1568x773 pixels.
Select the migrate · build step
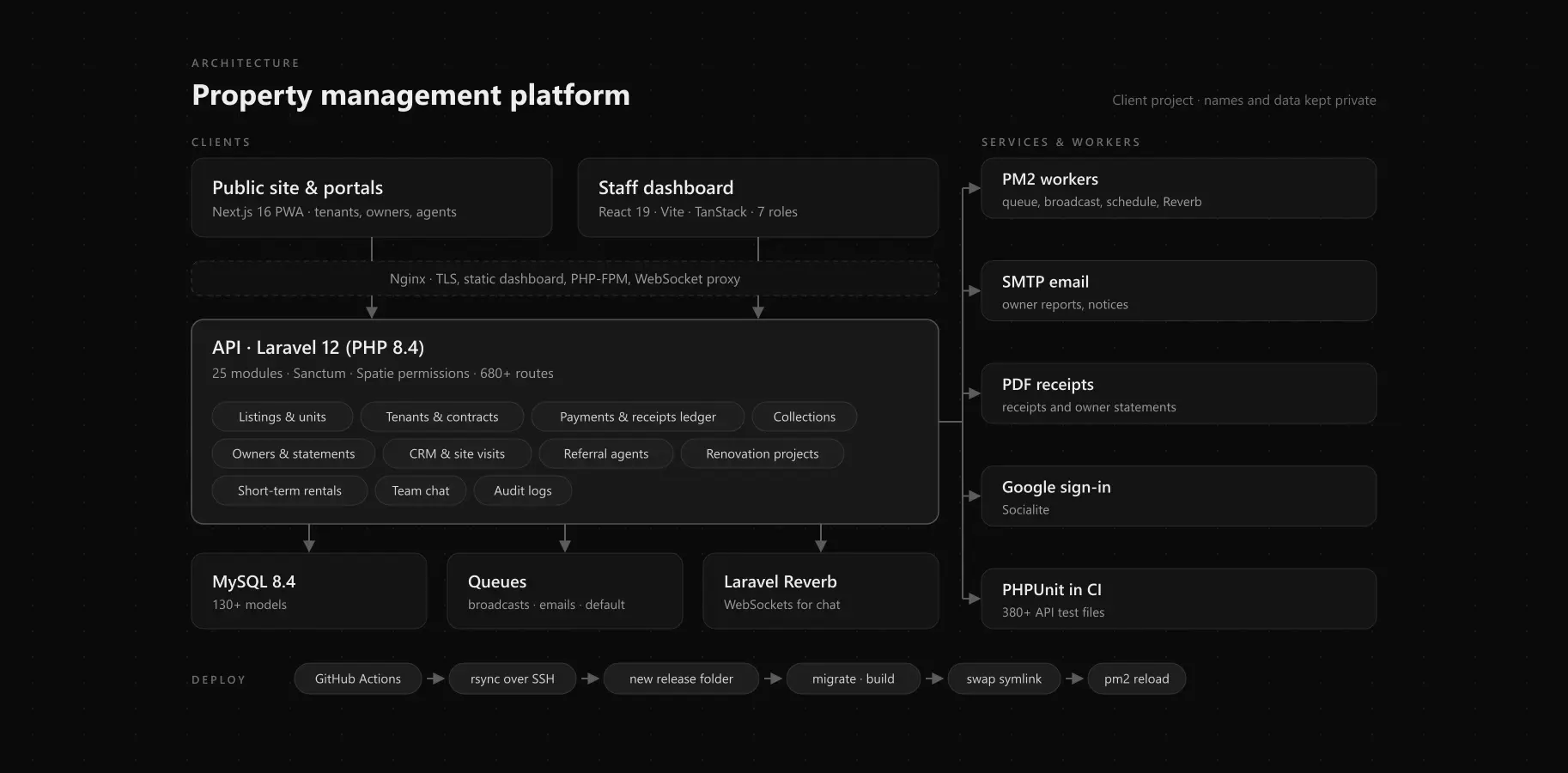coord(853,679)
